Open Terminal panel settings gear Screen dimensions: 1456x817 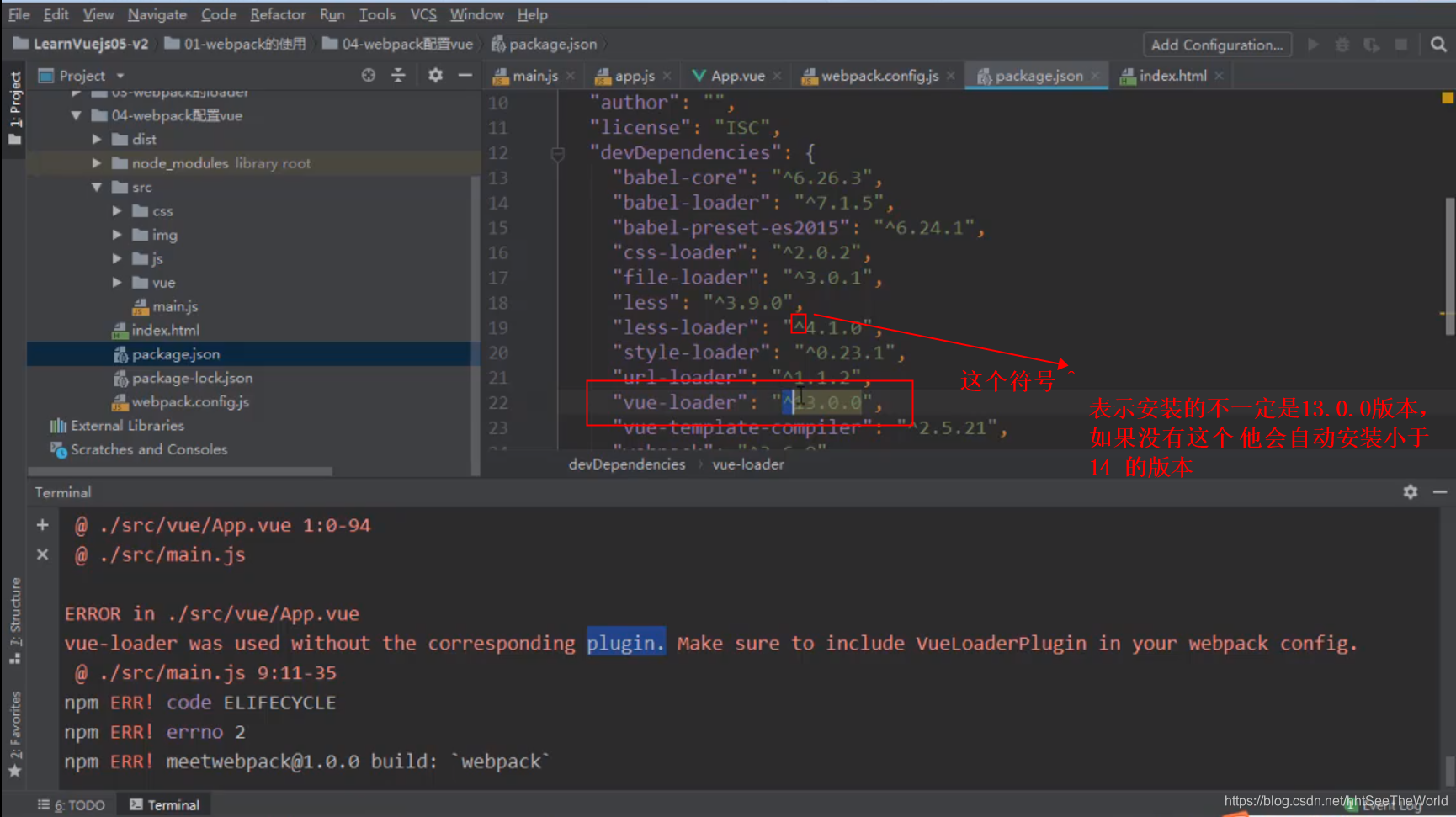[1411, 492]
